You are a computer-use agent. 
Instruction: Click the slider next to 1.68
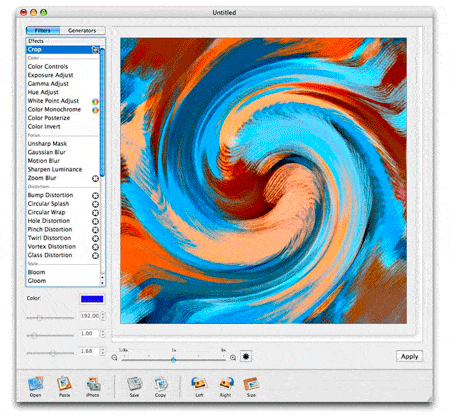(x=50, y=353)
